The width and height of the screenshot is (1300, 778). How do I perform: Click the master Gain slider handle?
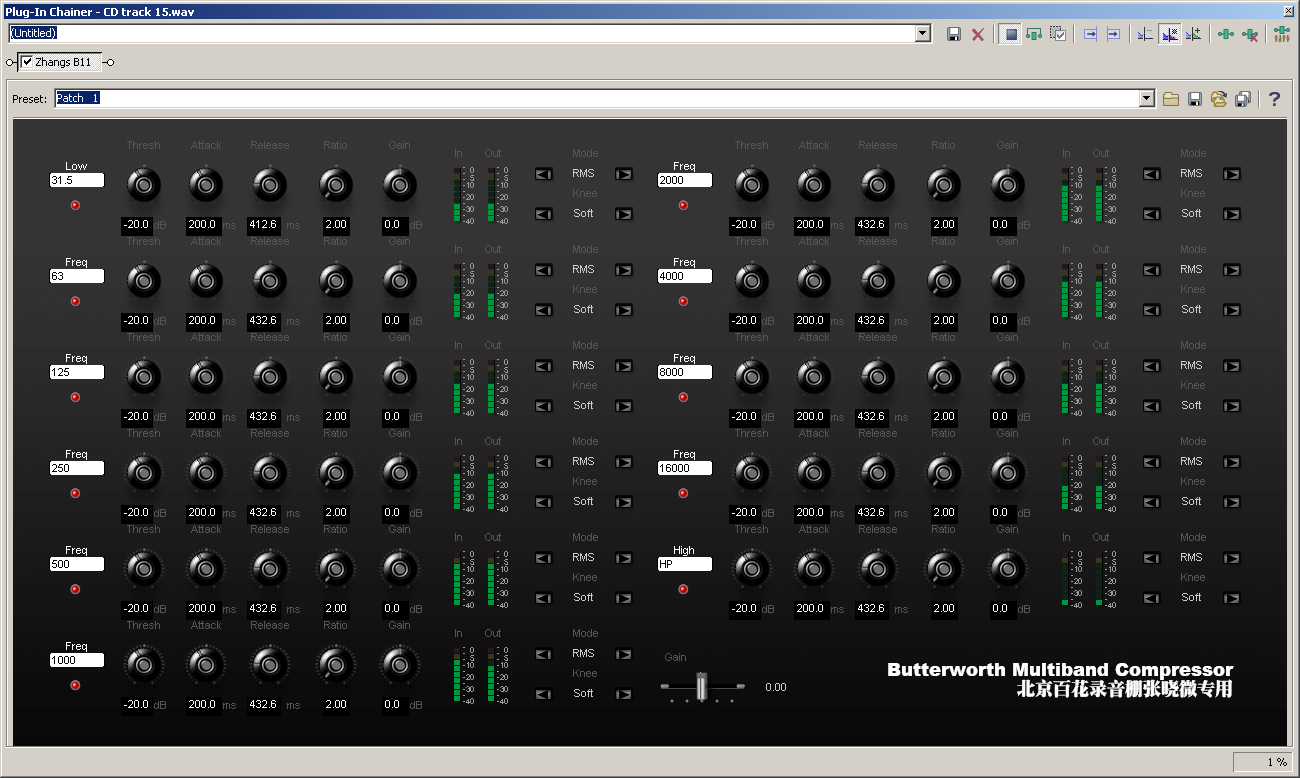click(x=702, y=686)
